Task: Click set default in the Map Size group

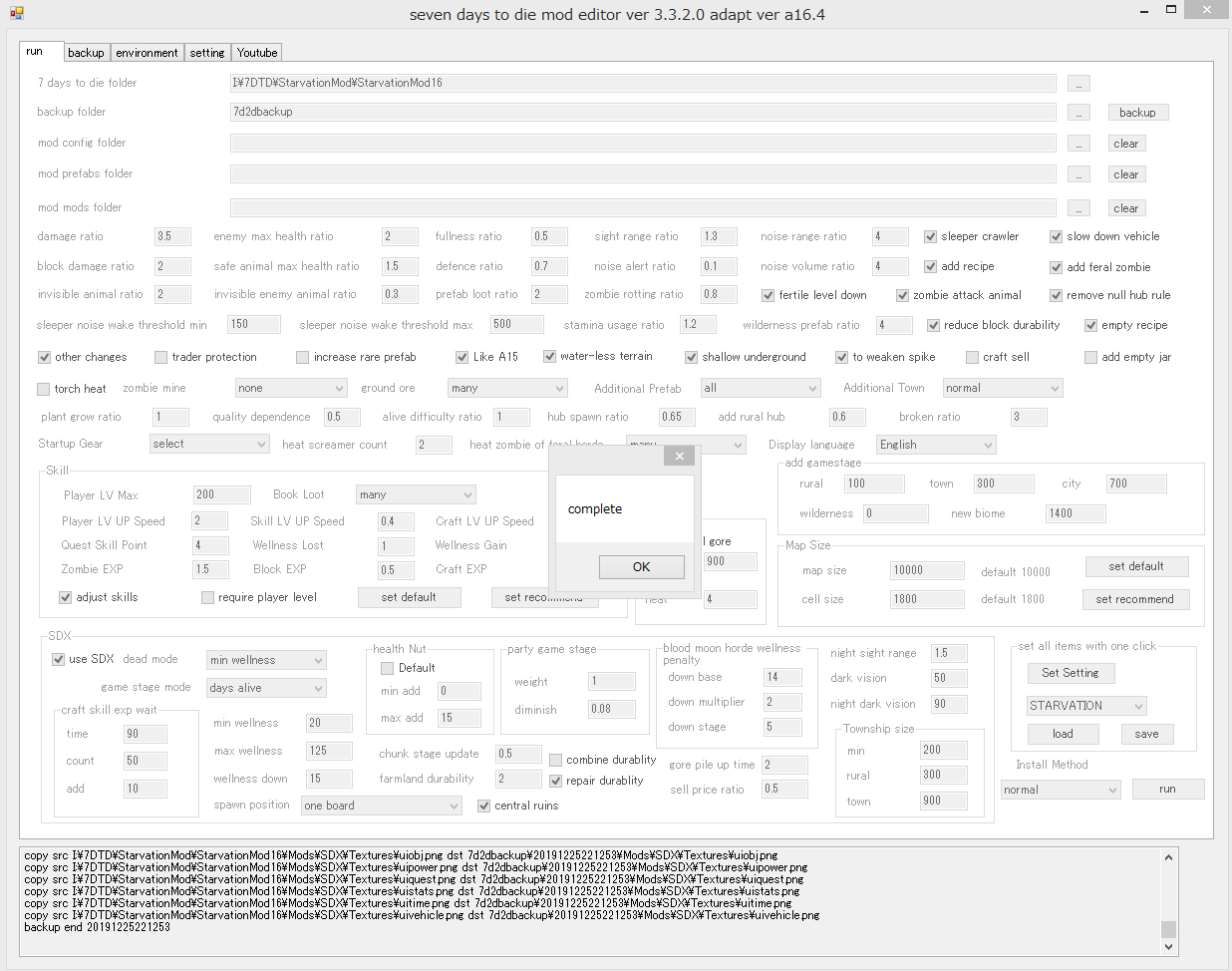Action: tap(1136, 566)
